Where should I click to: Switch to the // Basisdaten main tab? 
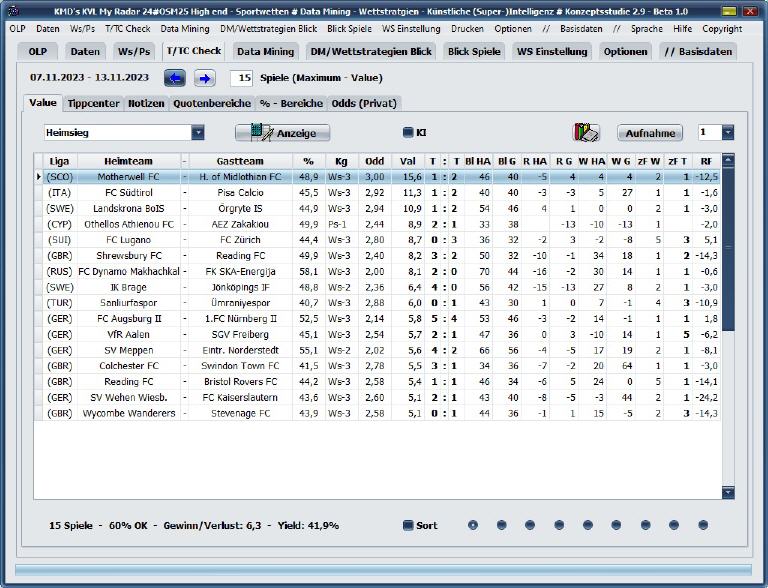click(698, 51)
